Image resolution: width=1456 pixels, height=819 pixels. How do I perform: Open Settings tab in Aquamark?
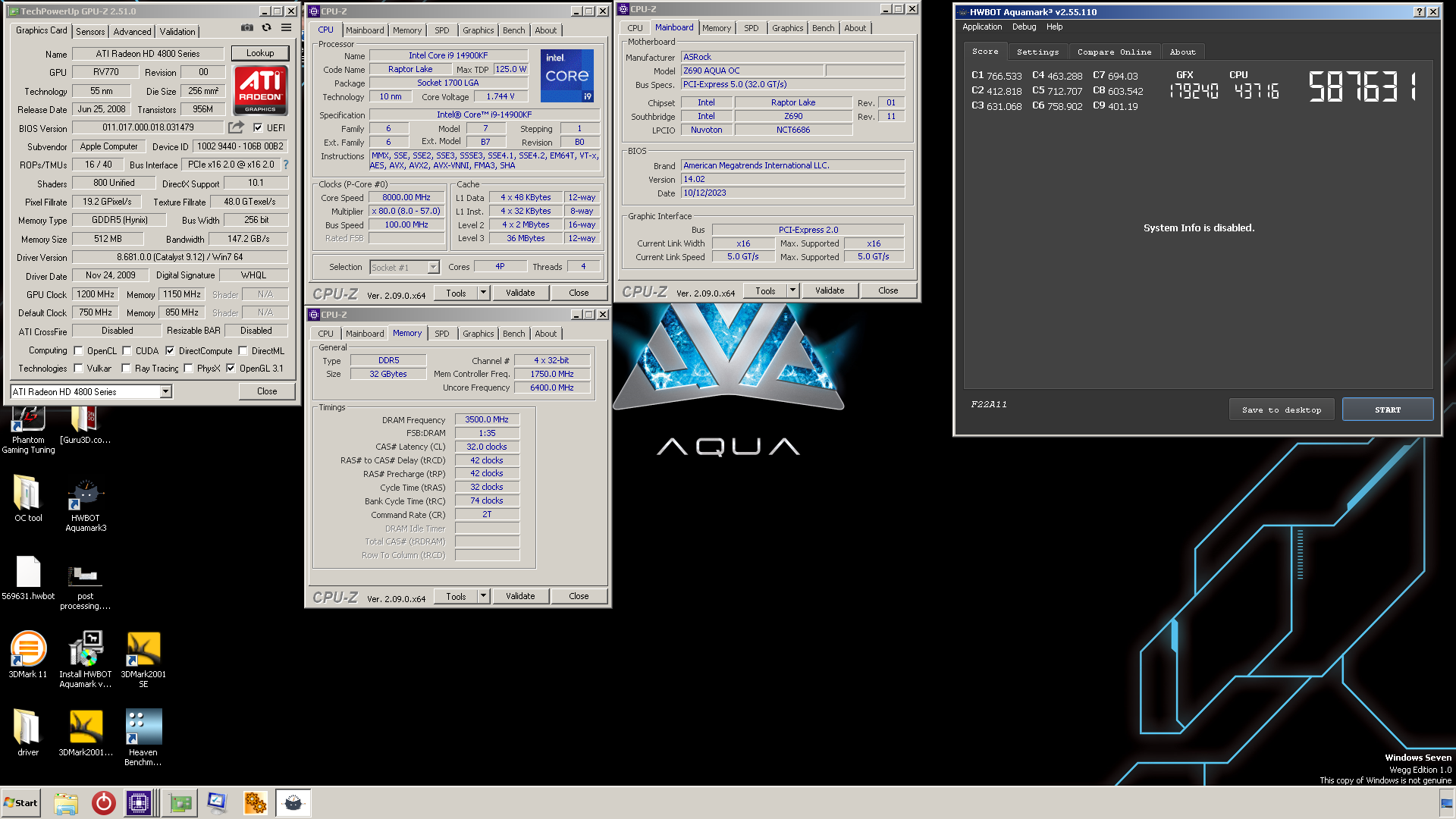[x=1037, y=52]
